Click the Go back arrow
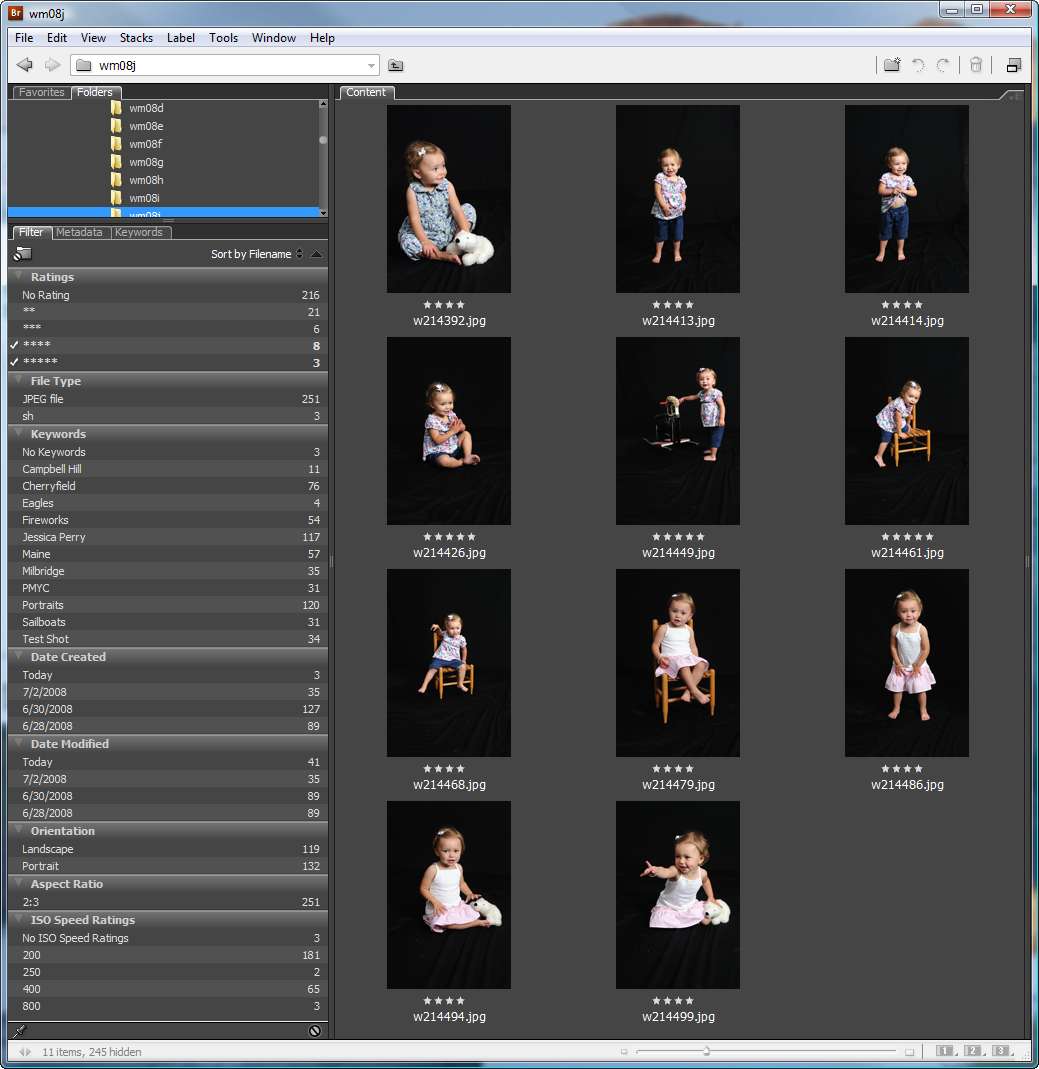 pyautogui.click(x=25, y=65)
